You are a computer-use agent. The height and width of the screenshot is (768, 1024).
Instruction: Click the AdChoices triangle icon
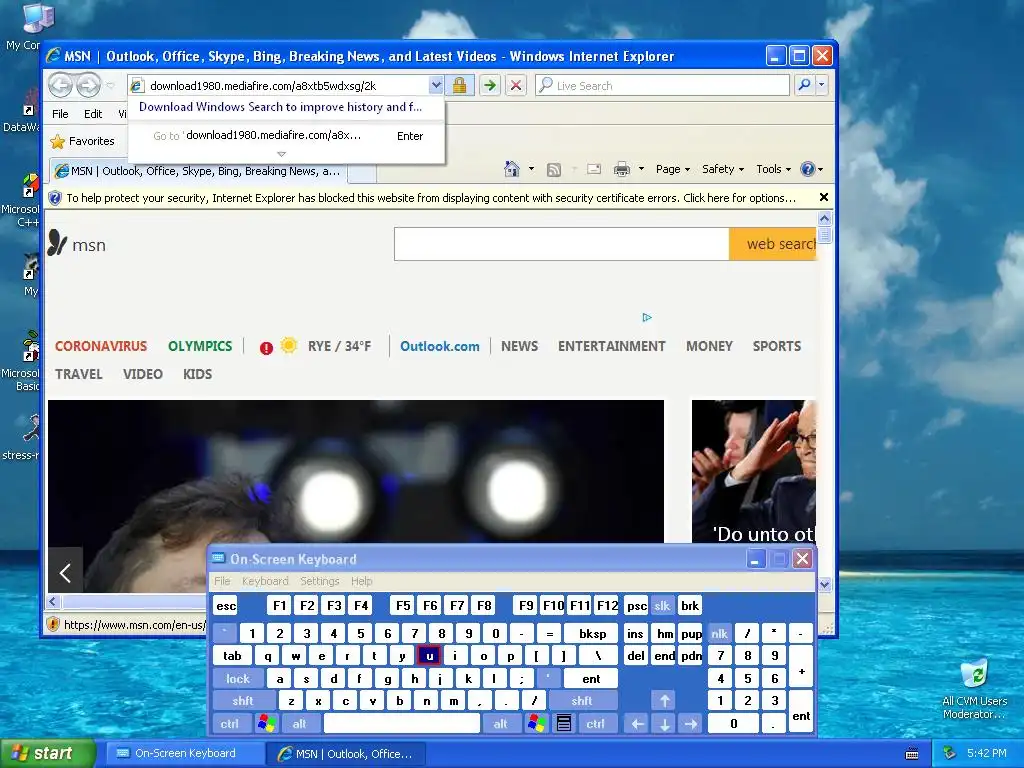click(x=647, y=317)
